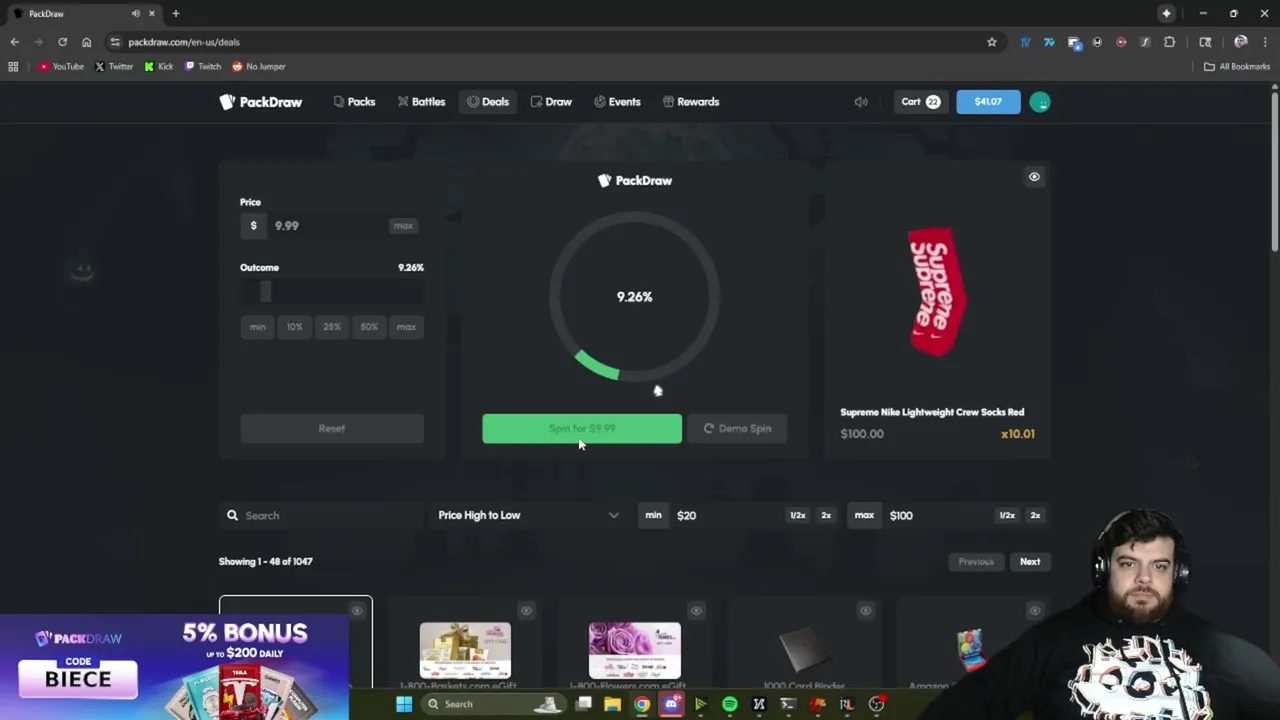This screenshot has height=720, width=1280.
Task: Set outcome to 10% preset
Action: (x=294, y=327)
